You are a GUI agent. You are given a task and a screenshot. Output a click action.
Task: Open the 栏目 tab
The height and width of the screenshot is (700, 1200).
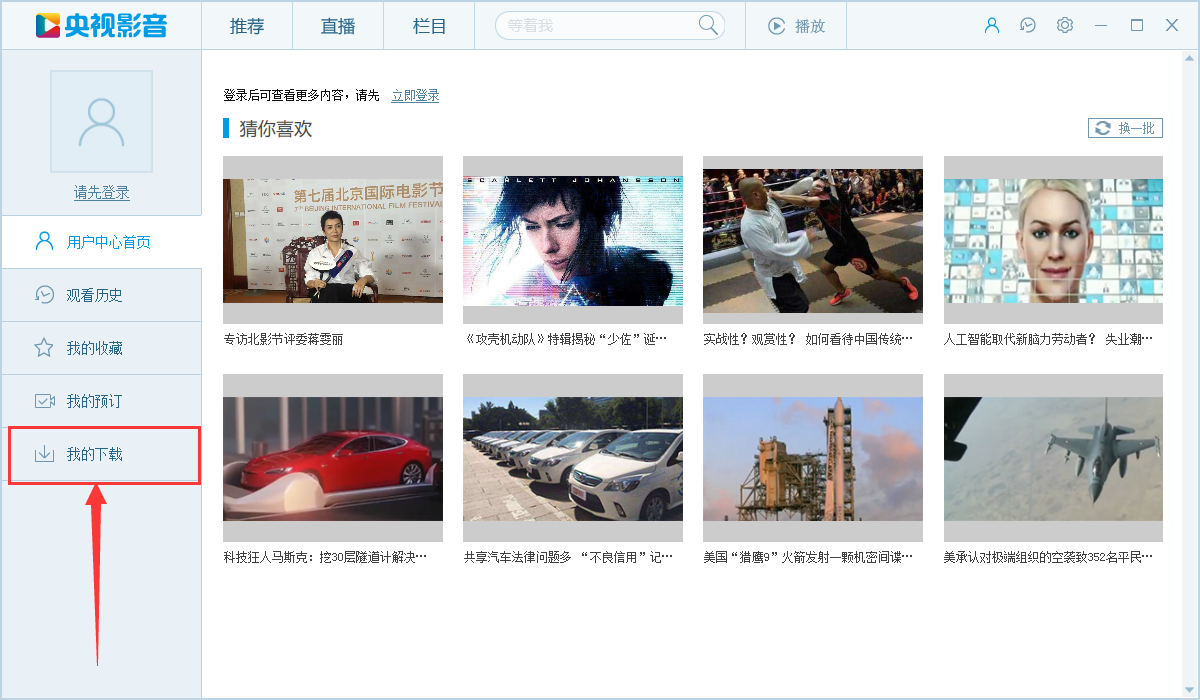click(x=429, y=26)
